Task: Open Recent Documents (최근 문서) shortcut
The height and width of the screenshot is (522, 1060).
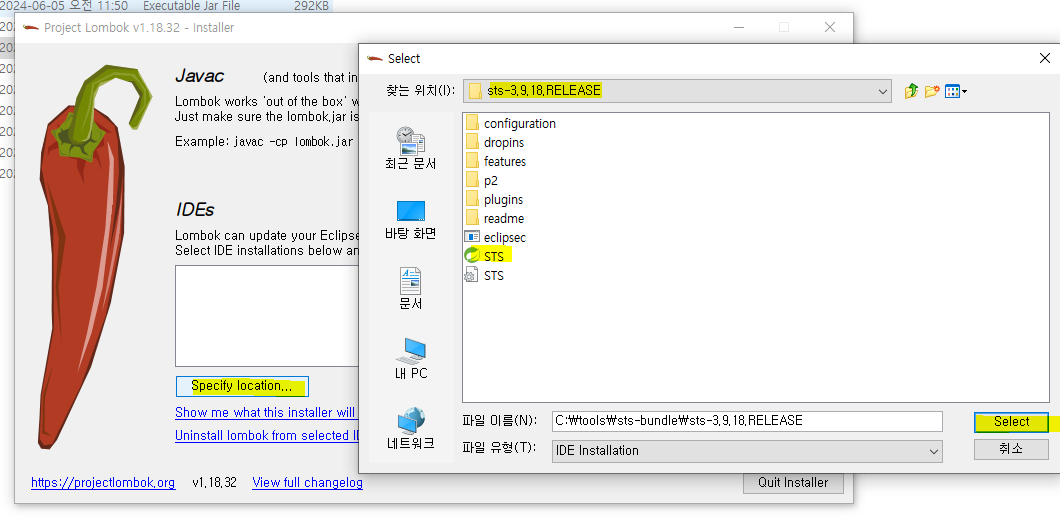Action: pos(411,148)
